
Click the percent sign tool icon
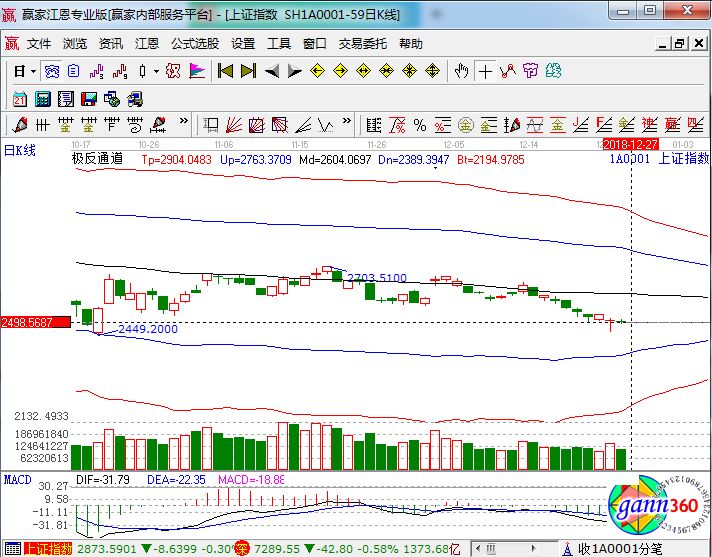[420, 125]
